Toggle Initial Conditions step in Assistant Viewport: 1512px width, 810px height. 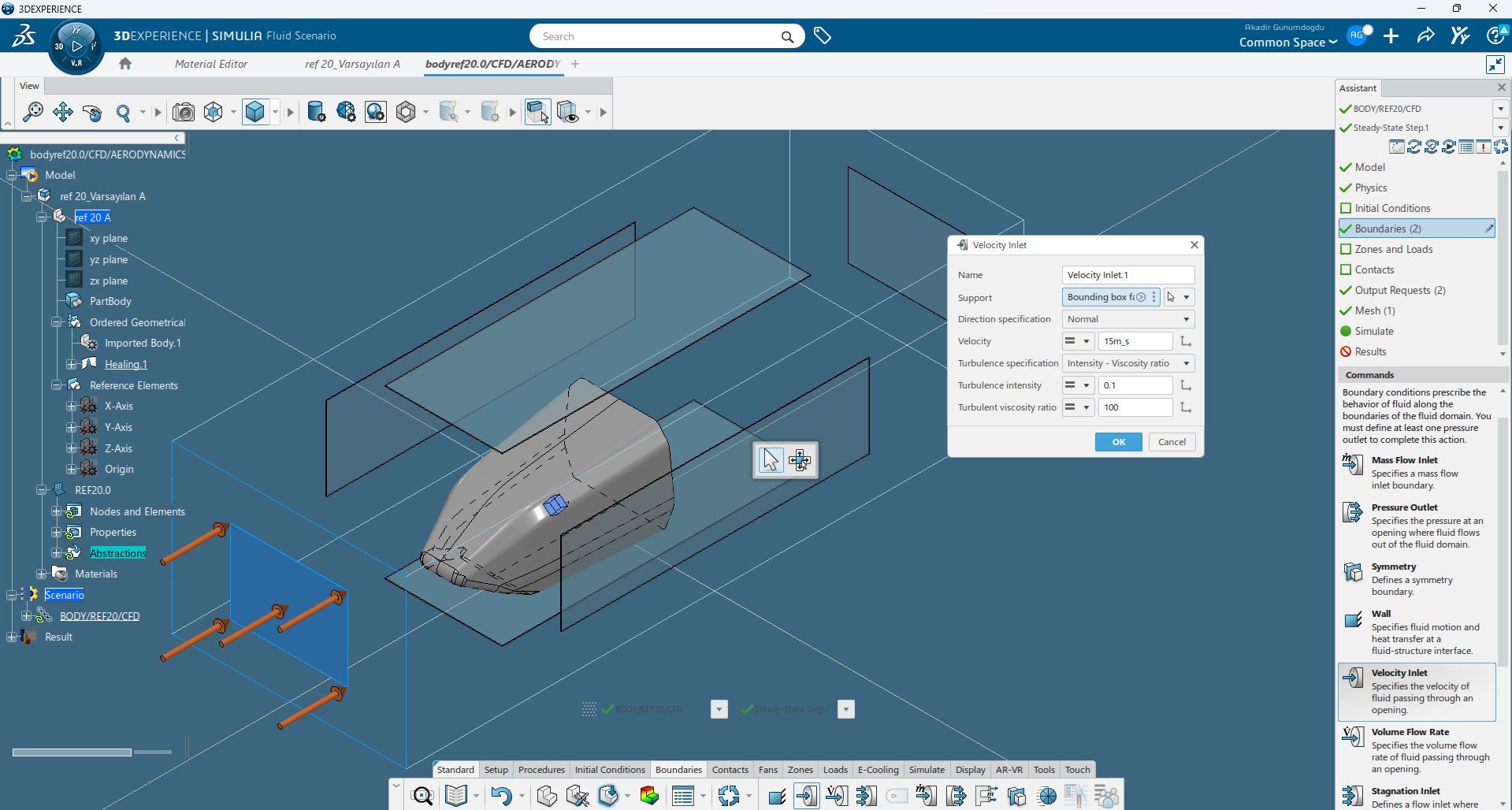[1346, 208]
